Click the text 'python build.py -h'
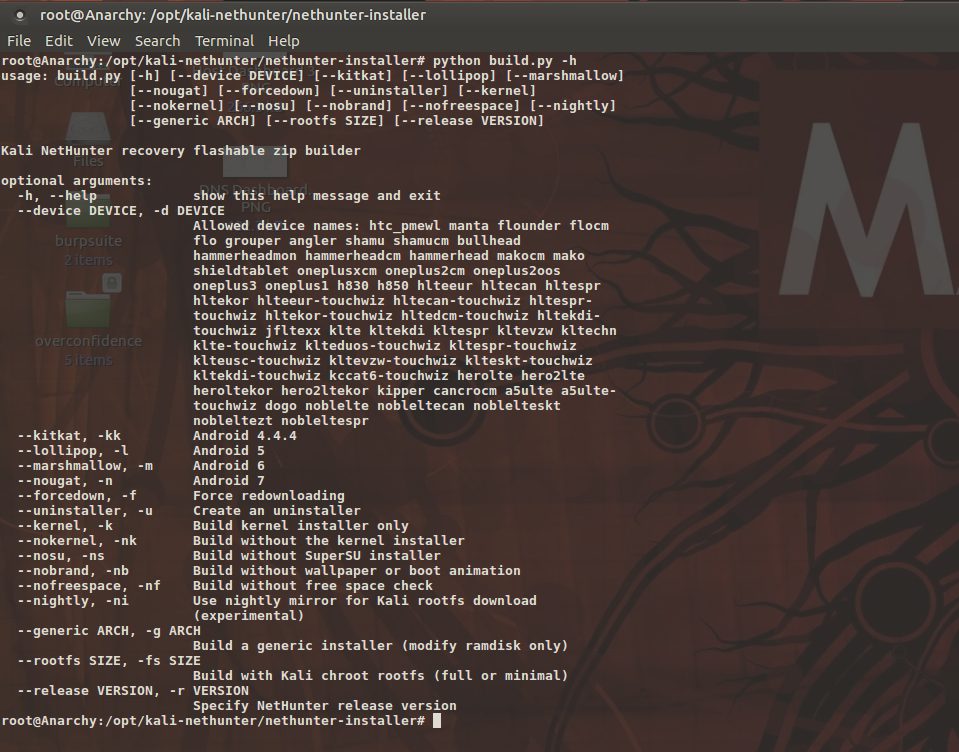 [505, 61]
